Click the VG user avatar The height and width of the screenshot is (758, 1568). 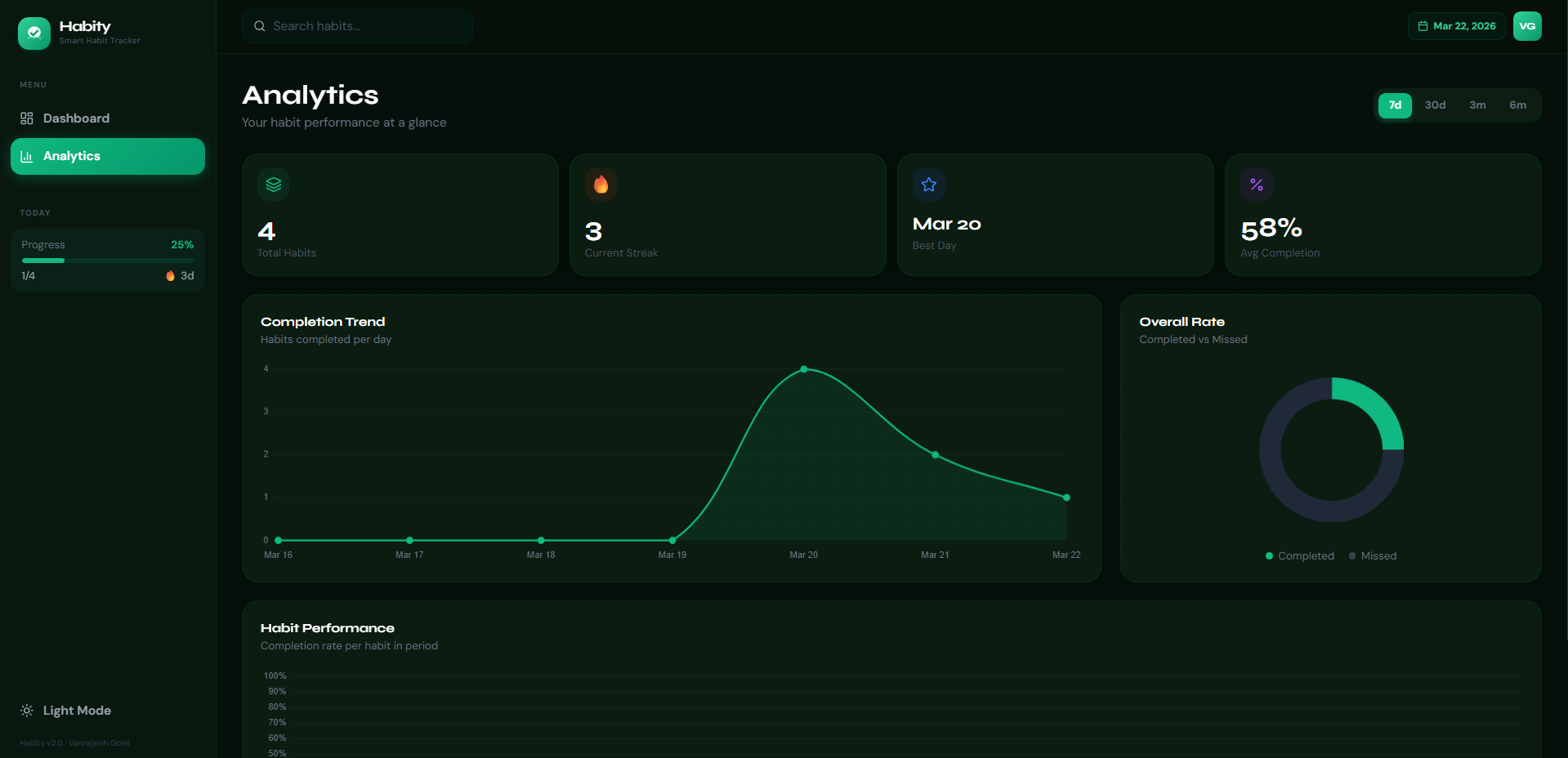(x=1526, y=26)
